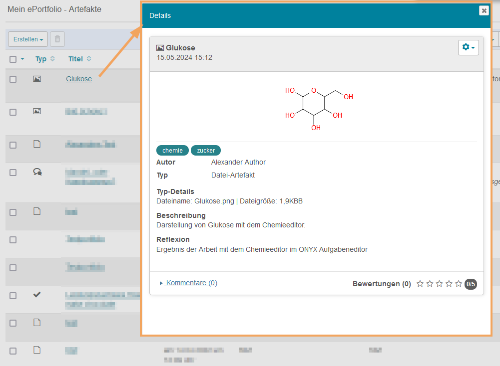Sort by Titel column
The width and height of the screenshot is (500, 366).
click(x=79, y=59)
